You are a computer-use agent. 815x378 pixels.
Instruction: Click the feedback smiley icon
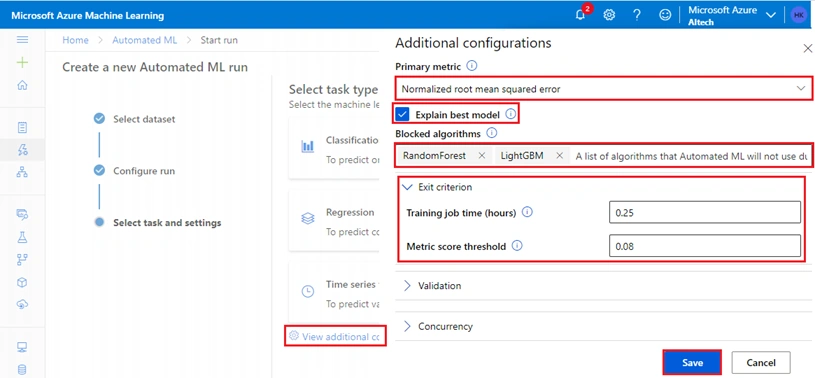[665, 15]
